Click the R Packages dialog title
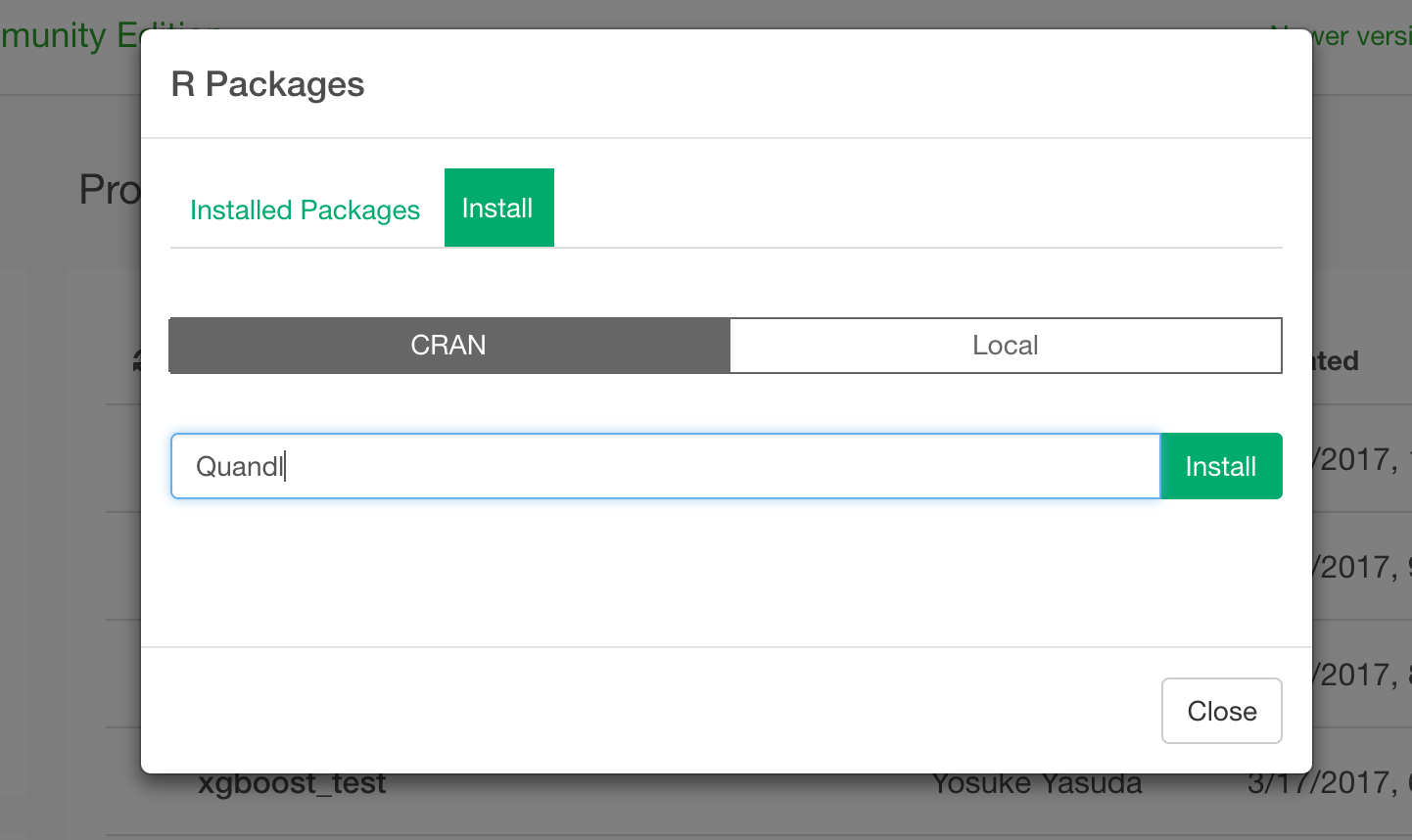Viewport: 1412px width, 840px height. 267,84
